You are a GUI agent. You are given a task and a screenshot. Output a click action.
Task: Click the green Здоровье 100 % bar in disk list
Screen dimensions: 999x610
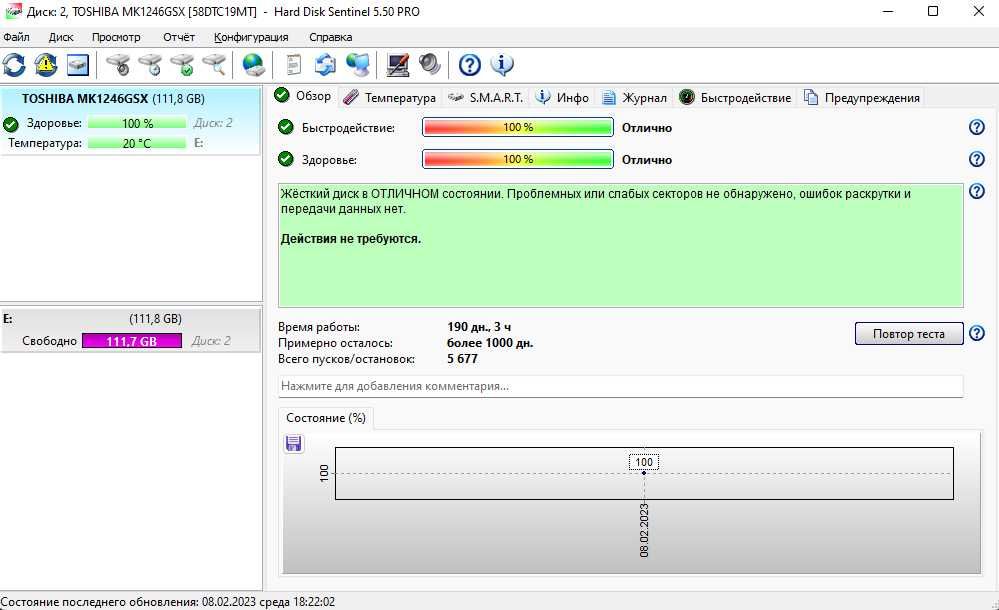pos(137,123)
